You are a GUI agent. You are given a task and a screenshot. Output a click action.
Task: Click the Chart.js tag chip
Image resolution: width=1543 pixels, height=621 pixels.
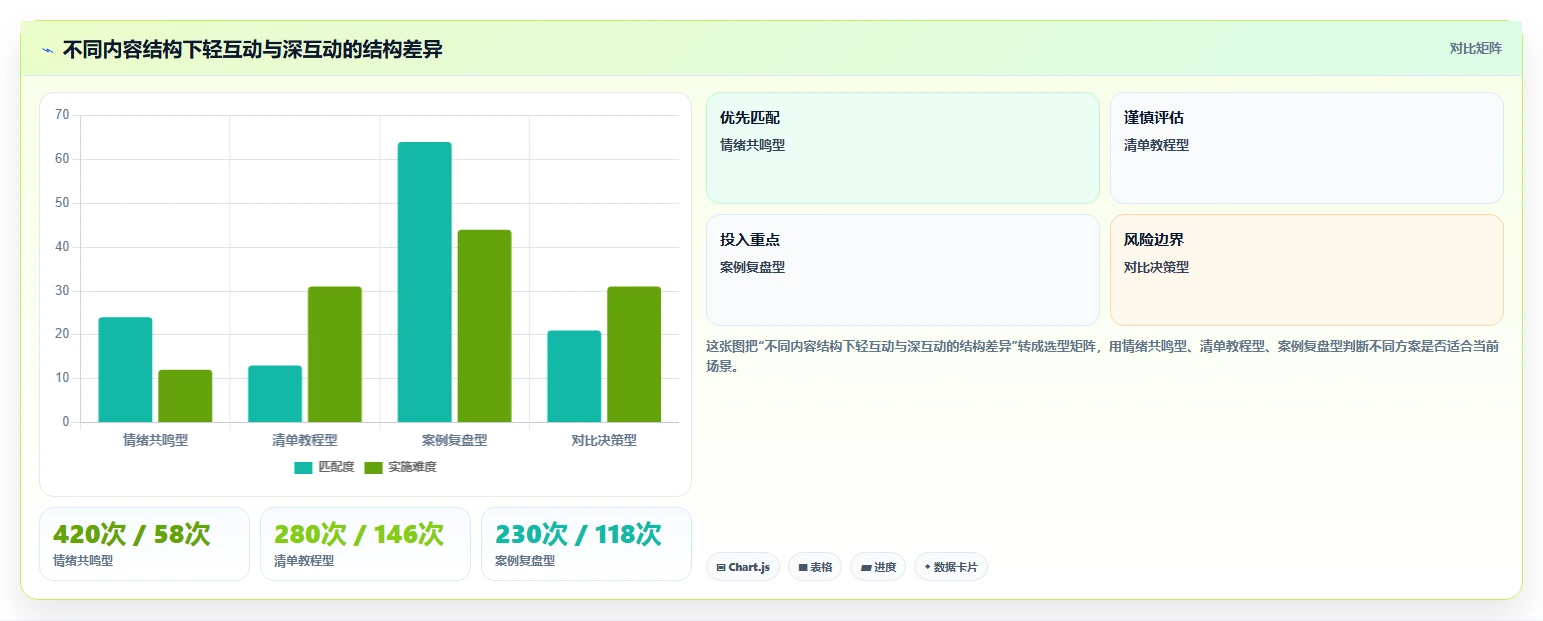pos(743,567)
